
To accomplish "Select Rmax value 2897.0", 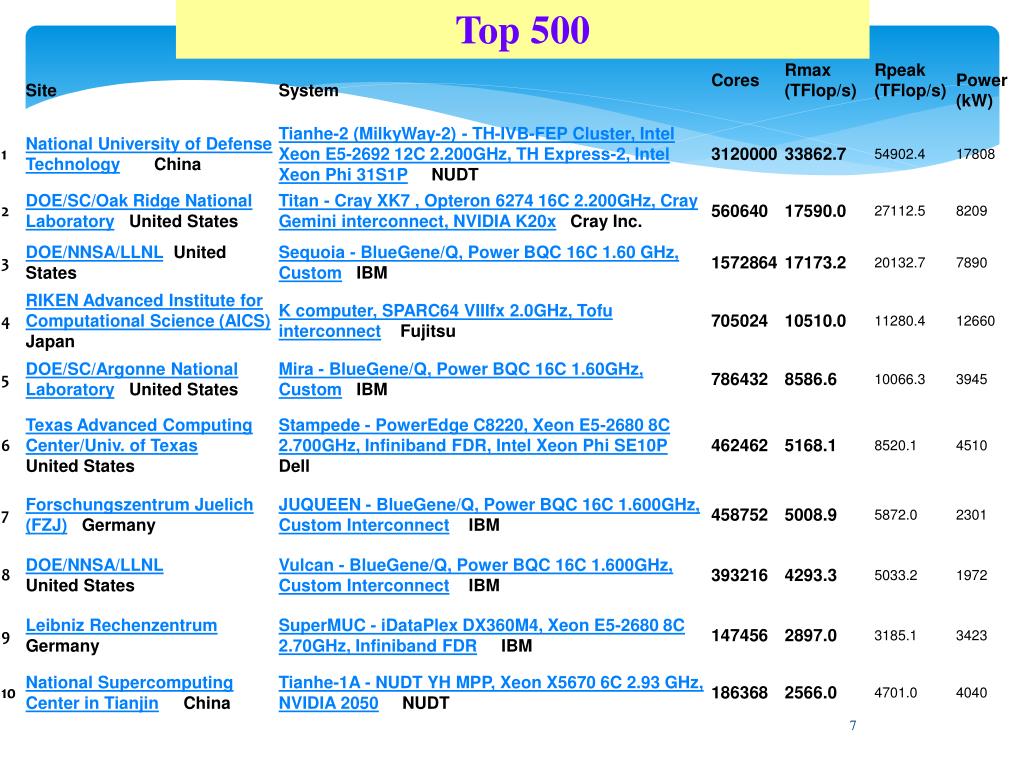I will (x=810, y=635).
